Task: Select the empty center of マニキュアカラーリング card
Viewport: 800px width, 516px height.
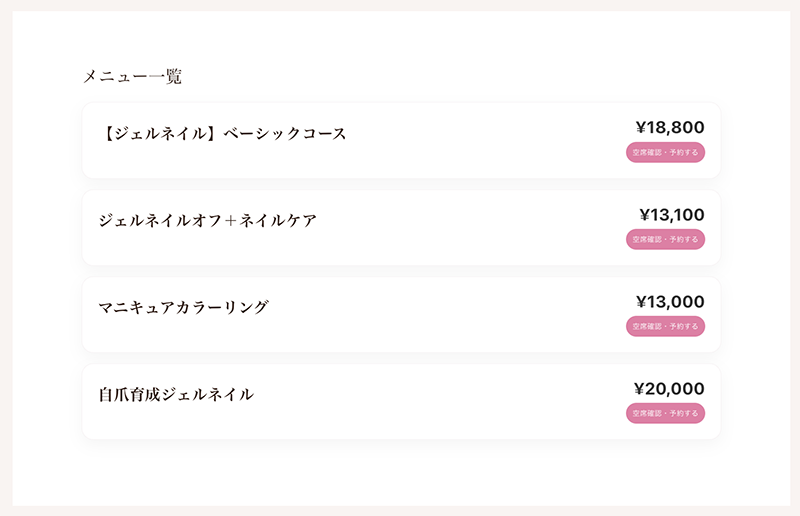Action: click(x=450, y=315)
